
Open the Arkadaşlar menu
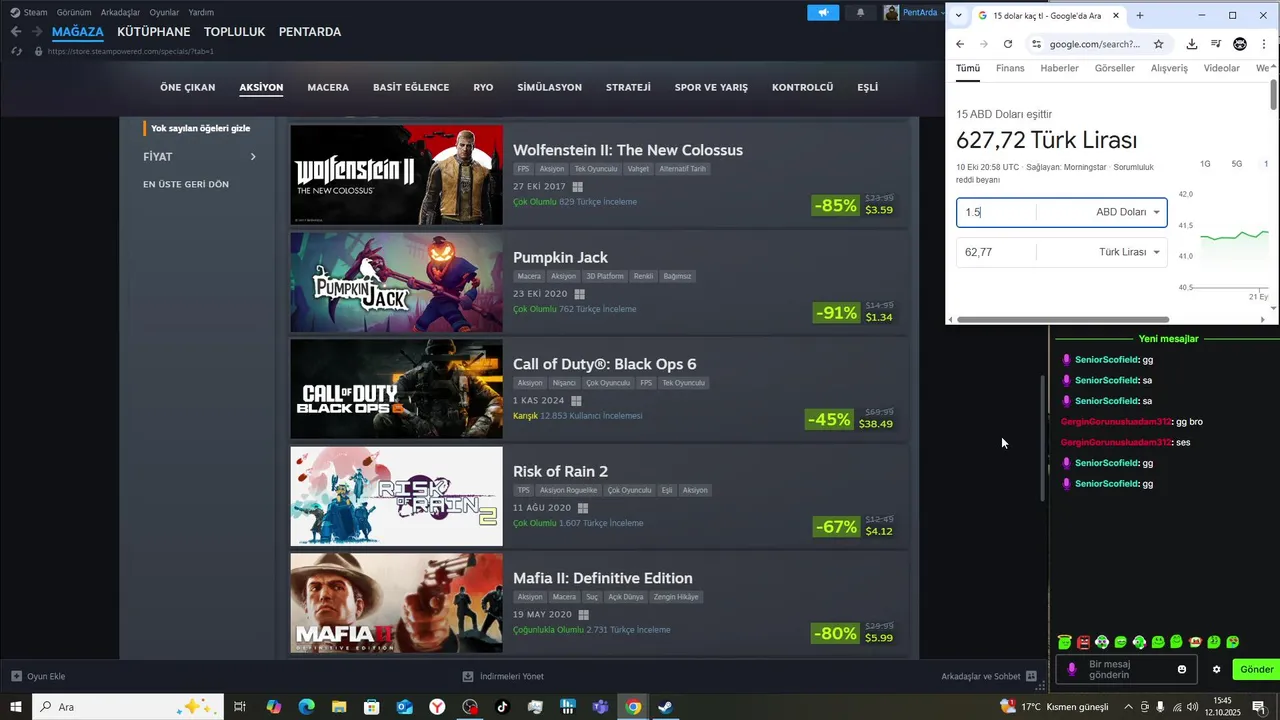(x=120, y=13)
